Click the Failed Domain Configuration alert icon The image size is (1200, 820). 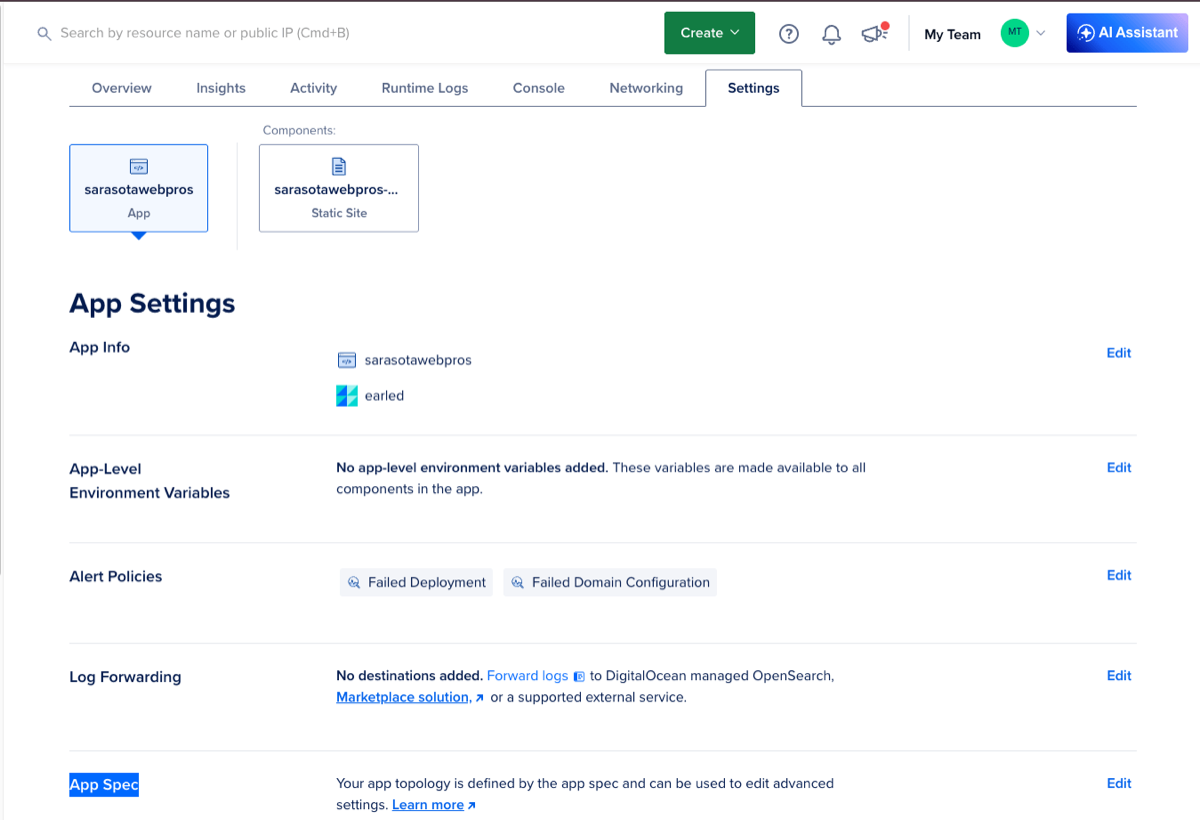tap(518, 583)
